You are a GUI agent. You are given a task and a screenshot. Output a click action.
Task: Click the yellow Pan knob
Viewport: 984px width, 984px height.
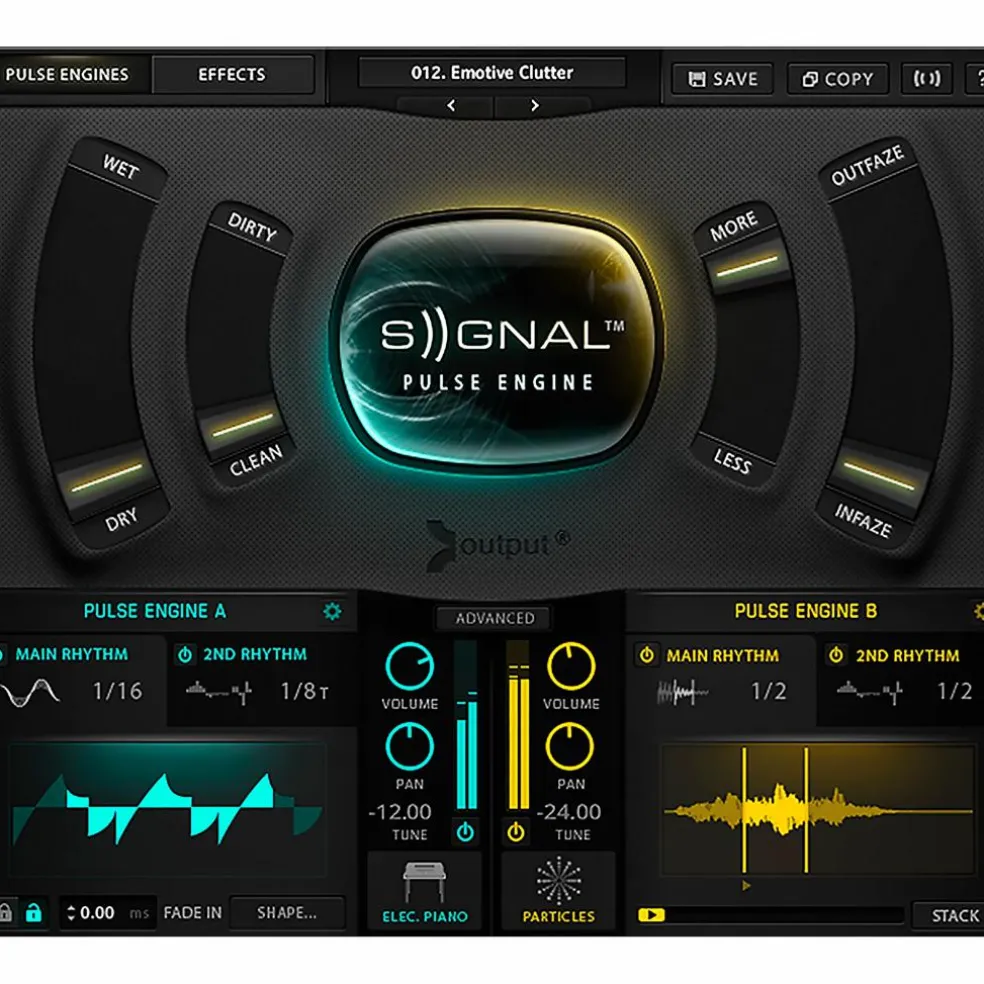click(570, 747)
